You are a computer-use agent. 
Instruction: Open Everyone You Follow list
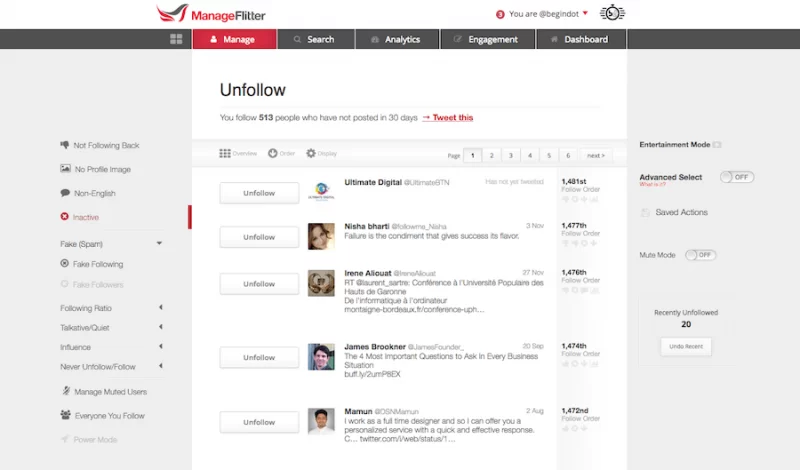tap(103, 415)
